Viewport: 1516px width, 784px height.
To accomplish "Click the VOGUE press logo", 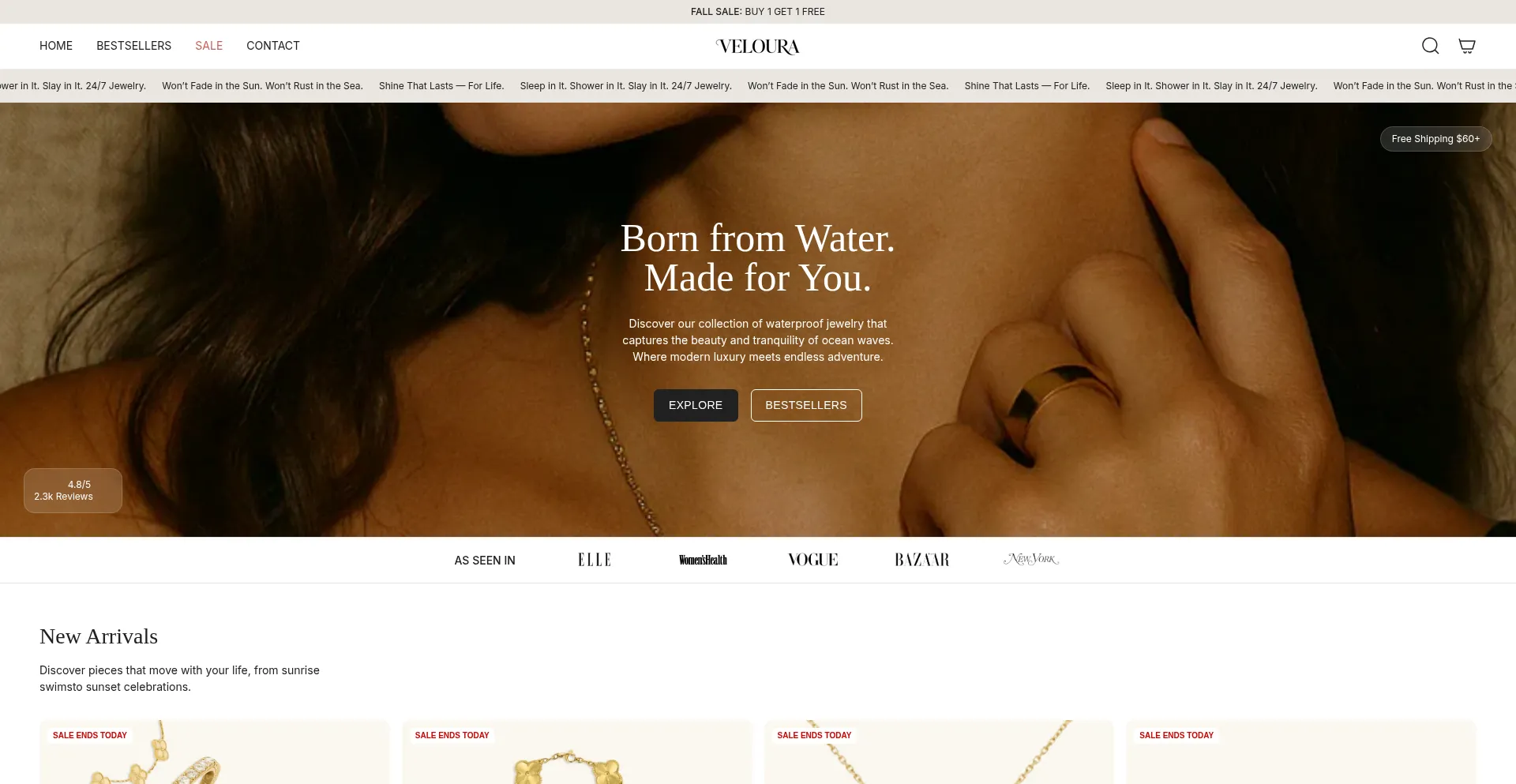I will (x=812, y=560).
